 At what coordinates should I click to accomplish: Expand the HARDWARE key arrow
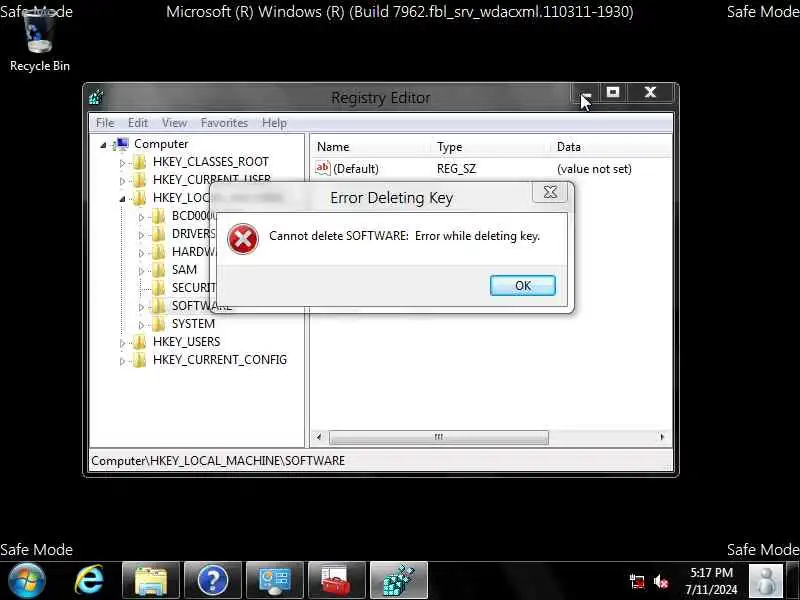point(141,253)
